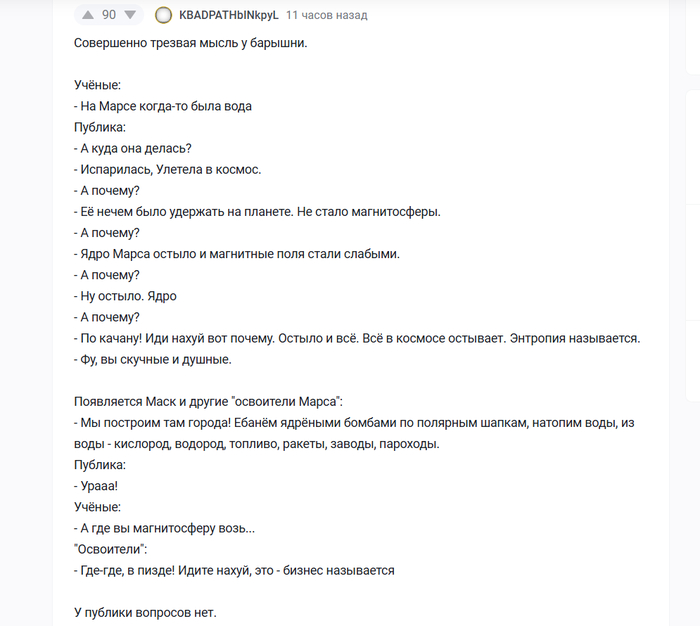Click the "11 часов назад" timestamp
This screenshot has height=626, width=700.
pyautogui.click(x=326, y=15)
